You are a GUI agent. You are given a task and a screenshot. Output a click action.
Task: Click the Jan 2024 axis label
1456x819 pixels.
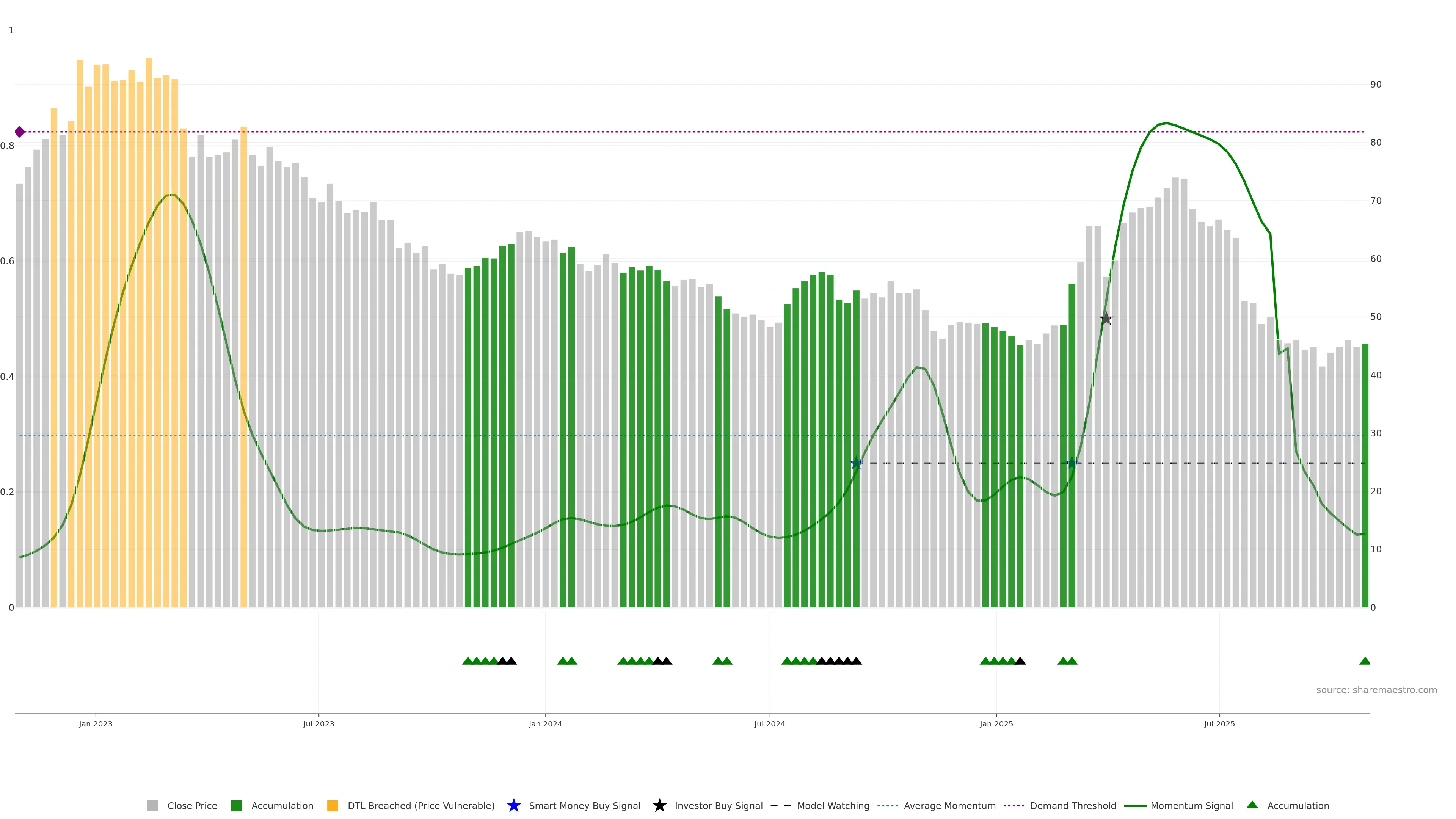pos(545,723)
